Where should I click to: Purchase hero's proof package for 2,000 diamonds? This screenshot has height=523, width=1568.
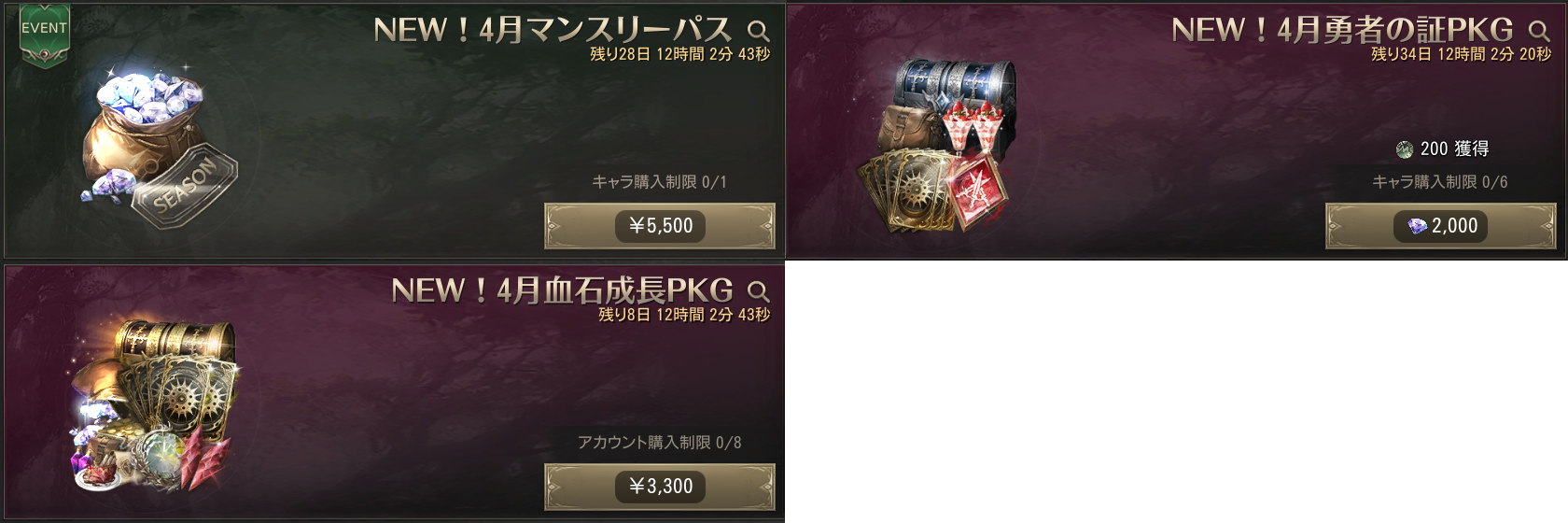point(1441,226)
